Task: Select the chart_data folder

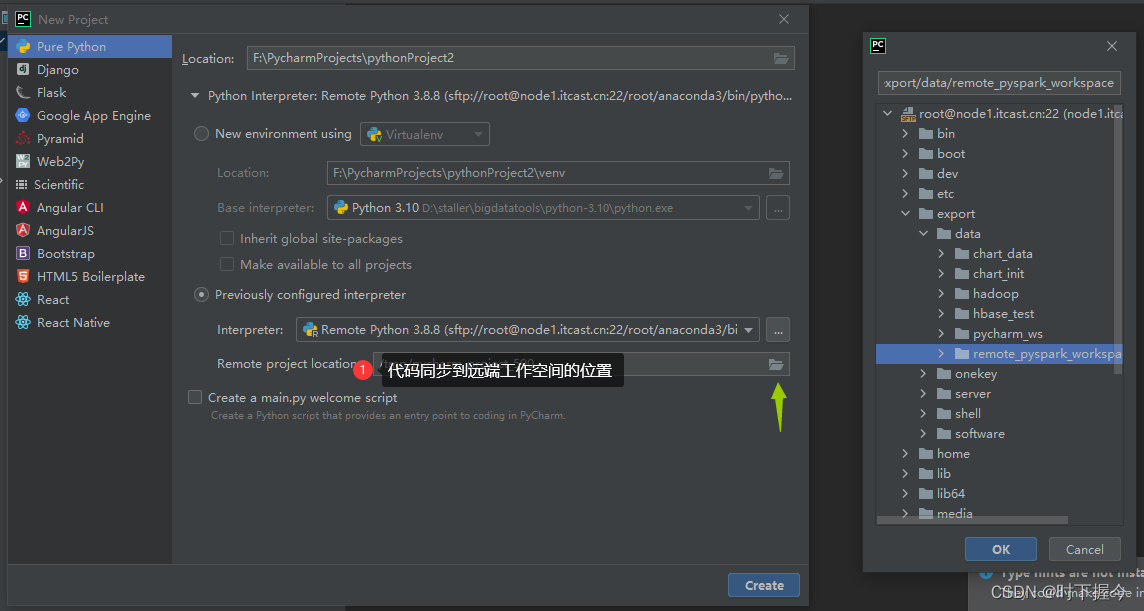Action: click(x=1002, y=254)
